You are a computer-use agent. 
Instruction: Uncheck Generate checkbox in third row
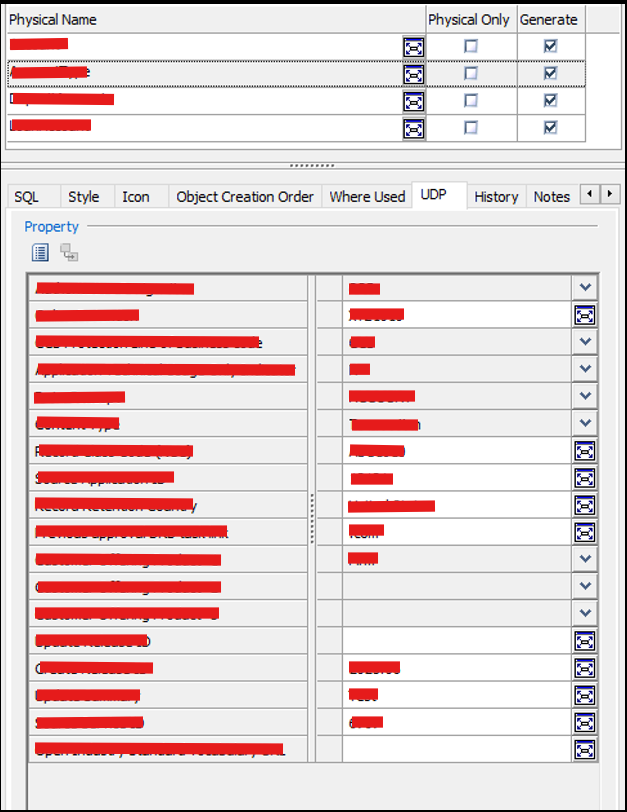pos(550,100)
